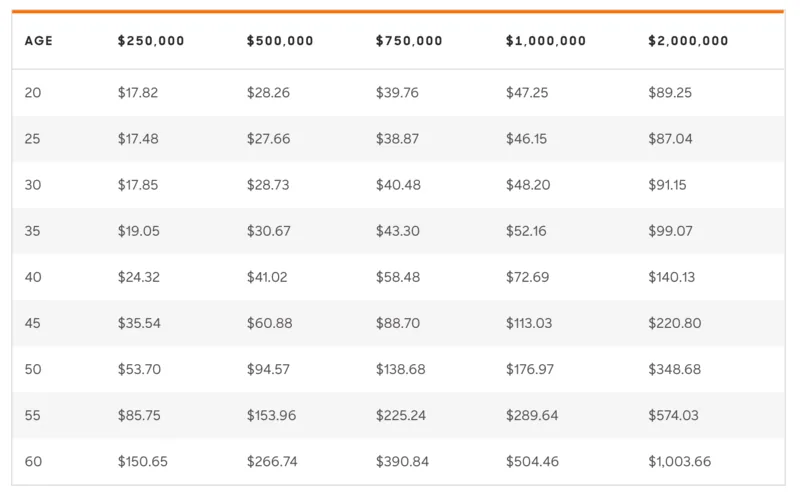Select the age 50 row label
Viewport: 800px width, 499px height.
coord(33,369)
